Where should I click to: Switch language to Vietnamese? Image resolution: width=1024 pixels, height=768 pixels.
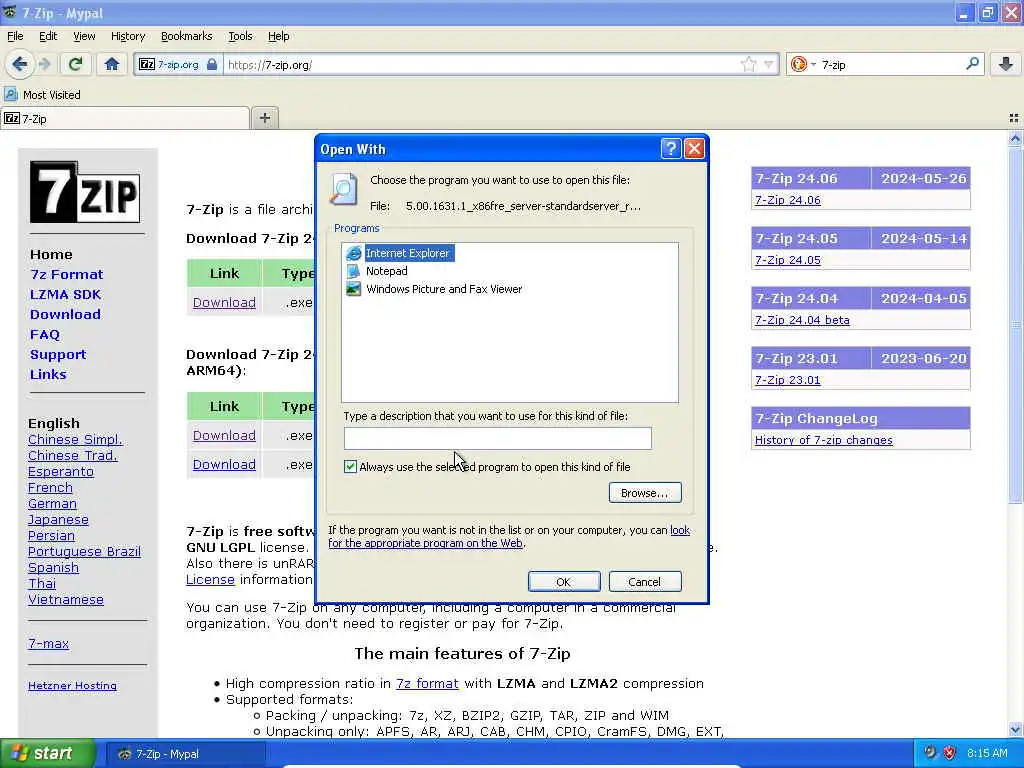[x=66, y=600]
